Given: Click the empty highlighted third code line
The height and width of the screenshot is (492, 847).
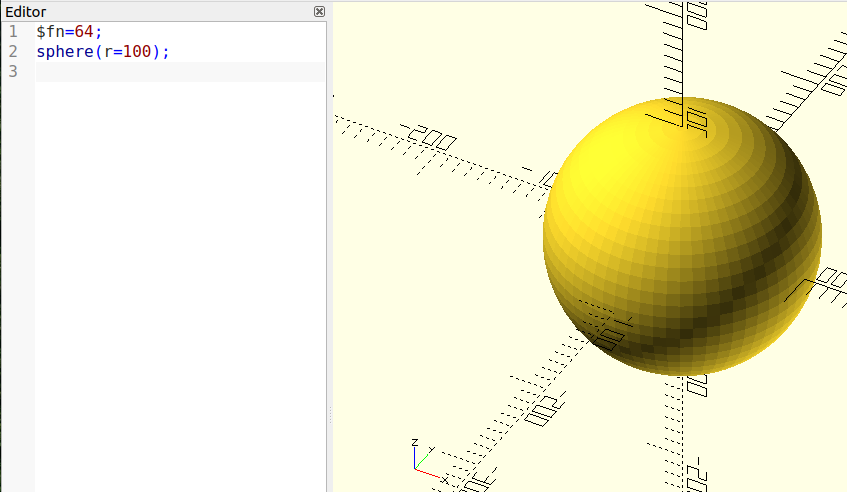Looking at the screenshot, I should tap(180, 71).
